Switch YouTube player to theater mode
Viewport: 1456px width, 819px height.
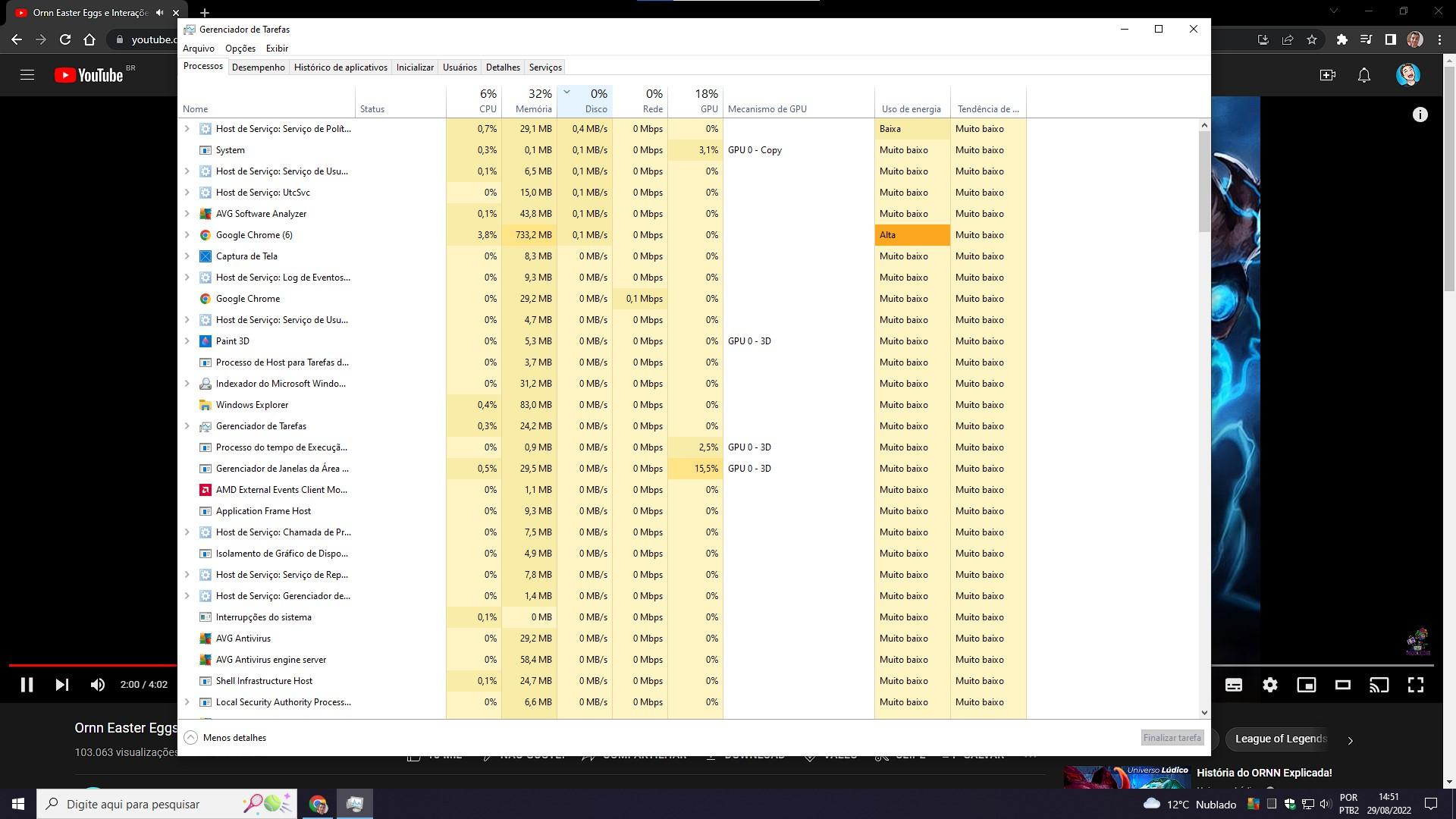(1343, 685)
